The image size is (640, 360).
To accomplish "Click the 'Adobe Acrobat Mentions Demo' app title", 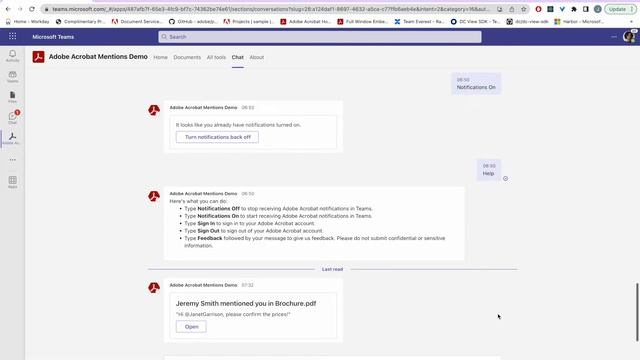I will 98,57.
